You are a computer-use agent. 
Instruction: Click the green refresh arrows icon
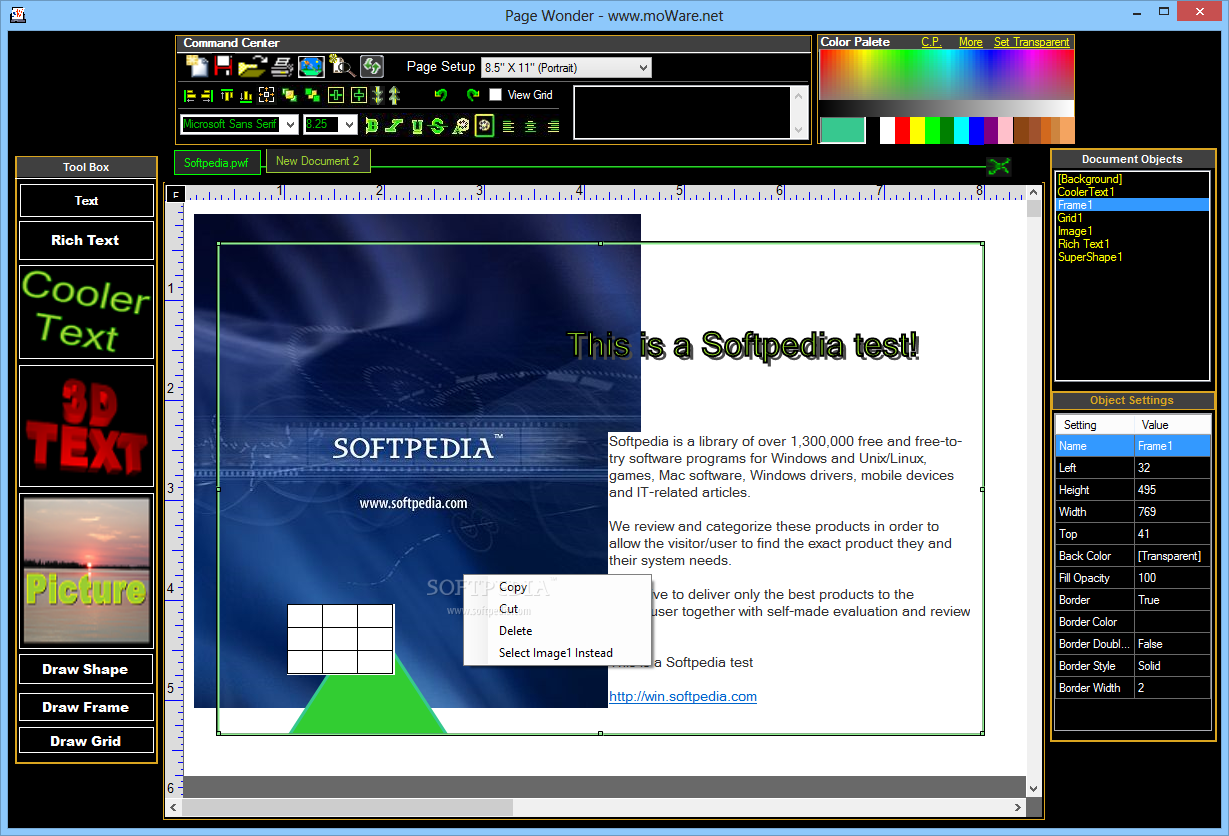point(372,67)
